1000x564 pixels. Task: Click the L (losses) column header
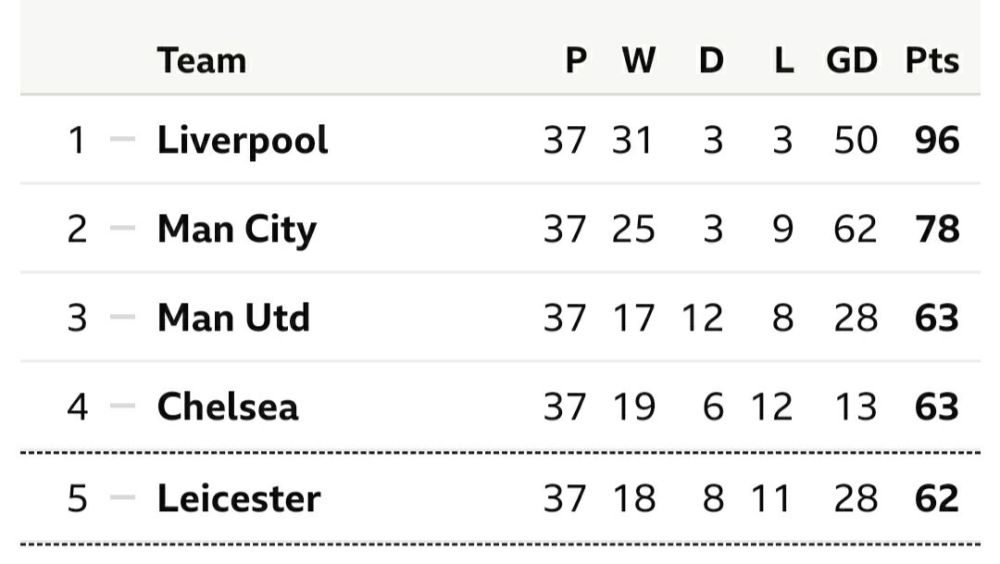pyautogui.click(x=784, y=61)
